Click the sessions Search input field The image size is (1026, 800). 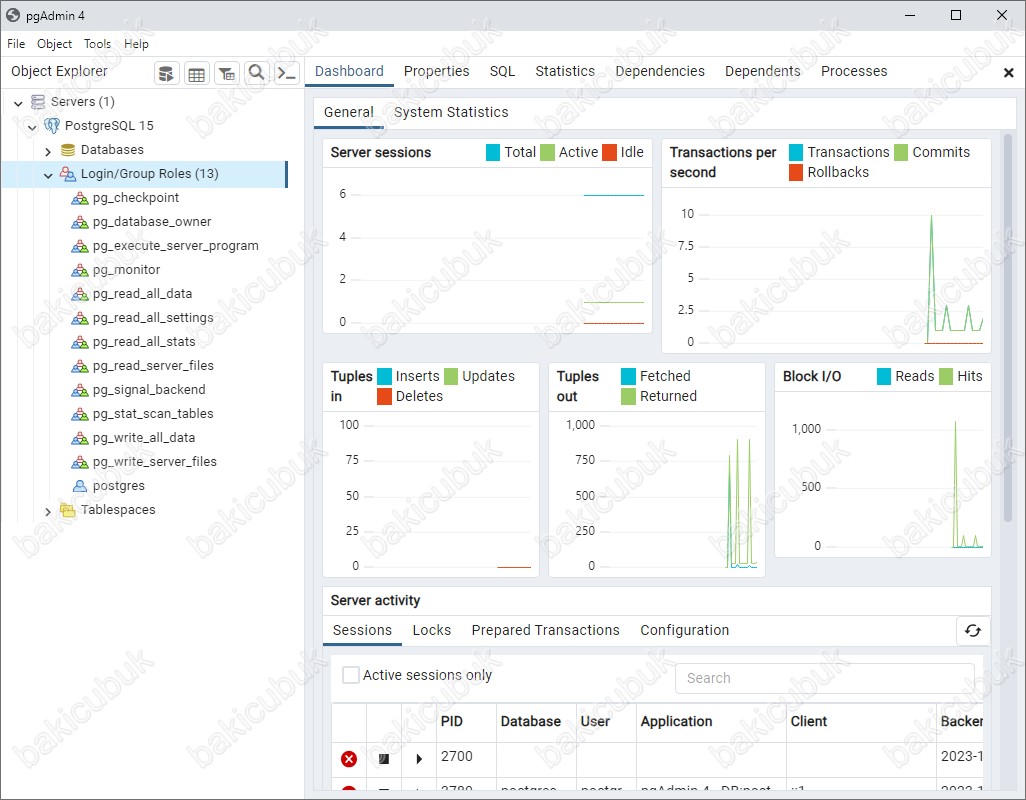(x=824, y=678)
